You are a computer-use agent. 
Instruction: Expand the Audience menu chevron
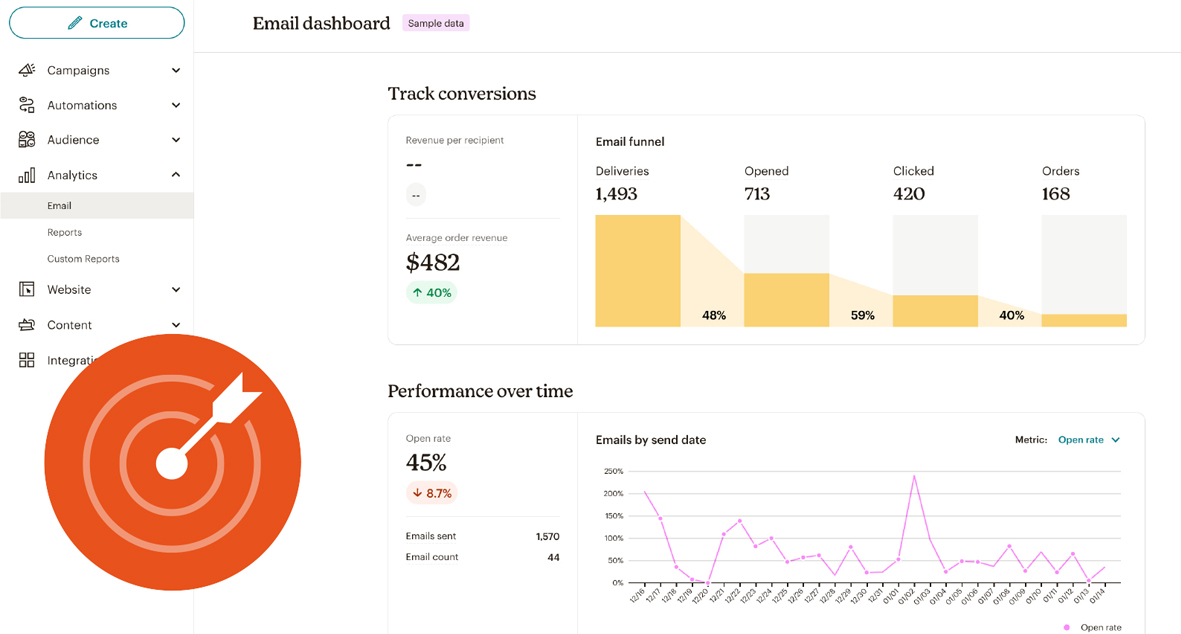175,139
